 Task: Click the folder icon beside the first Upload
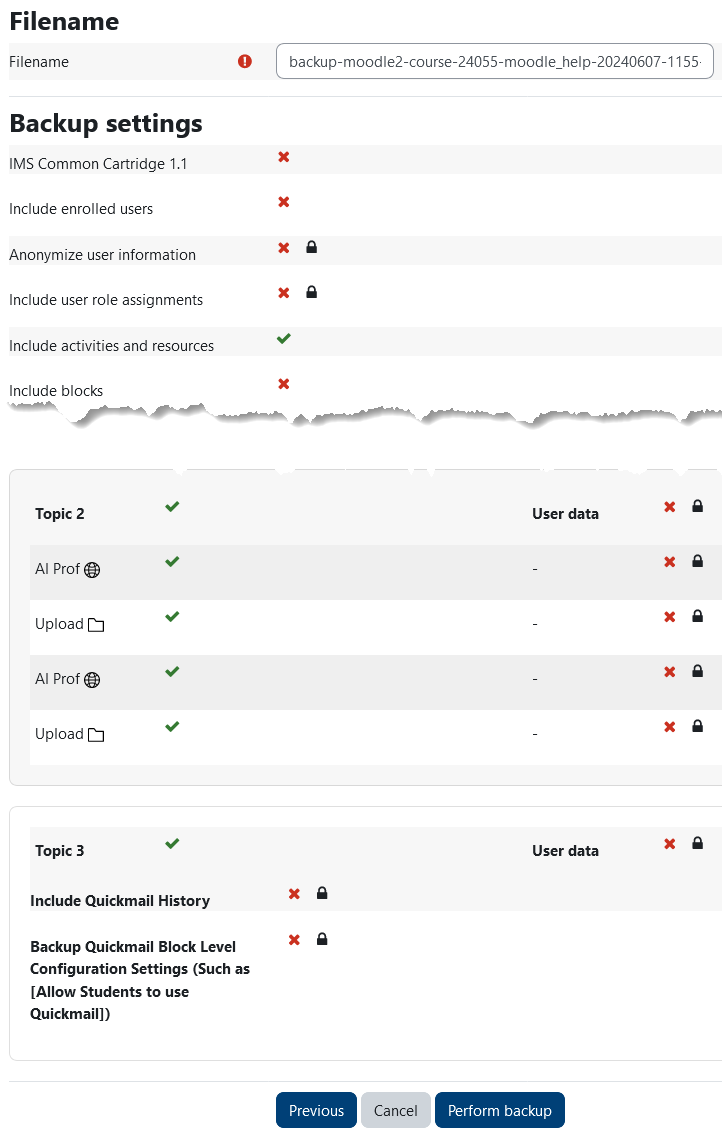(x=96, y=625)
